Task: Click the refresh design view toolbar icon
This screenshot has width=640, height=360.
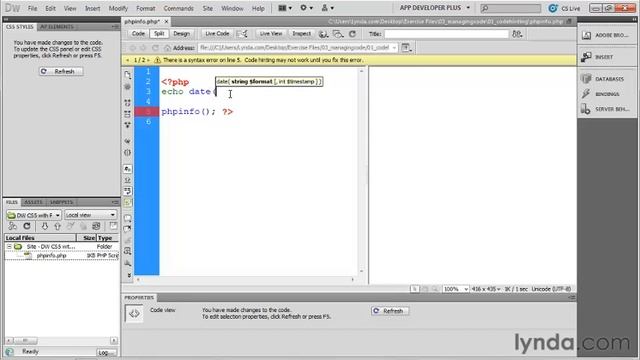Action: (x=352, y=34)
